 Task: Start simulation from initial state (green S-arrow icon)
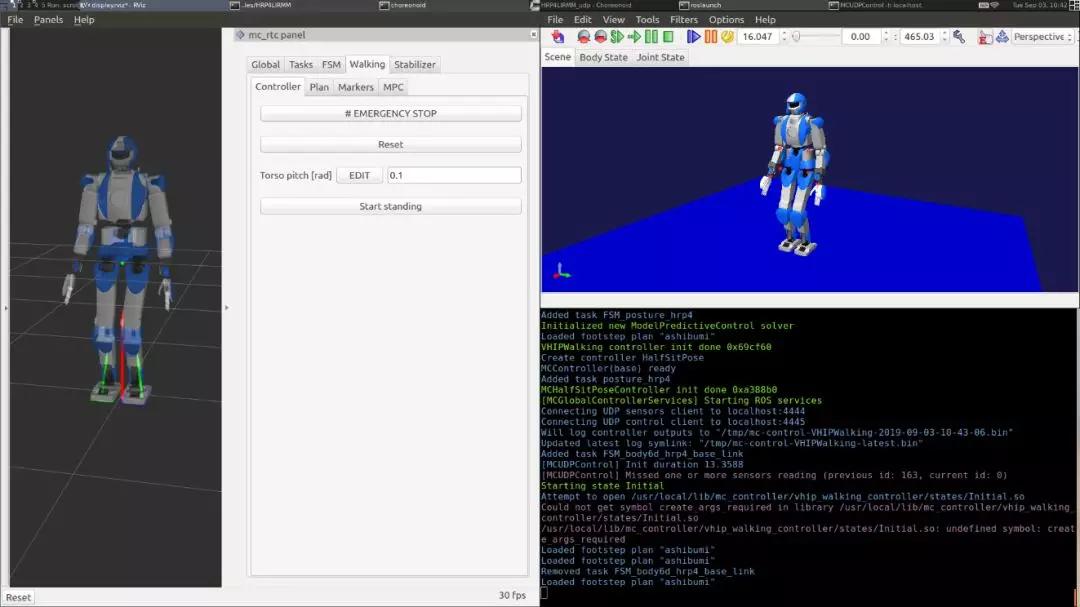coord(617,37)
